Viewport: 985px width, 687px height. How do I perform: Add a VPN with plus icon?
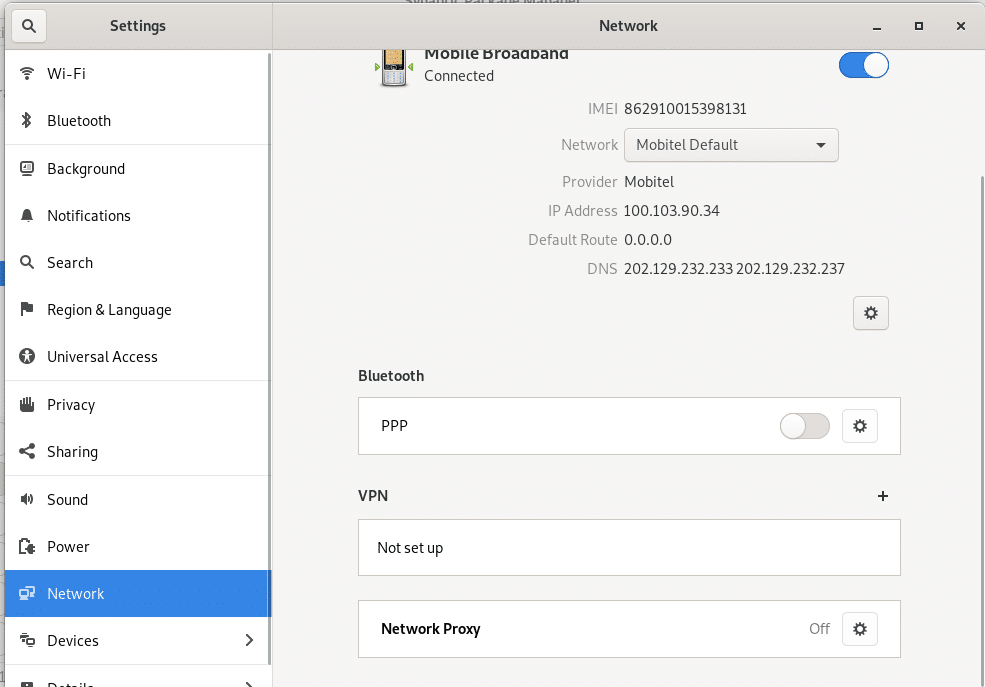tap(883, 496)
